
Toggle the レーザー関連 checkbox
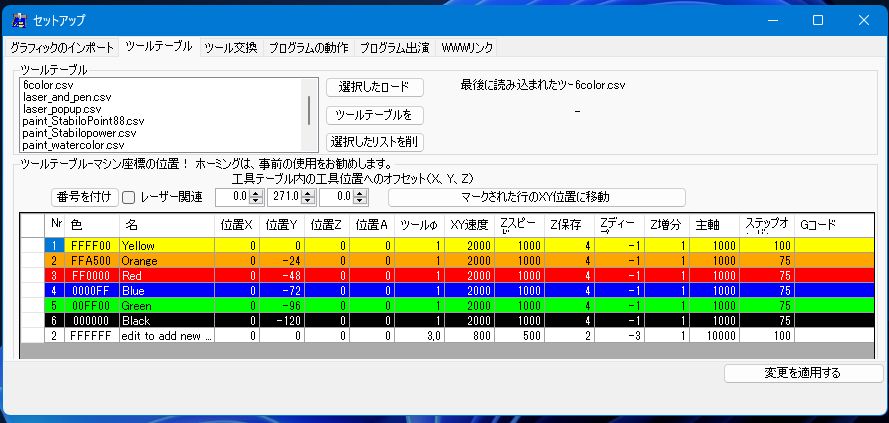[x=129, y=198]
